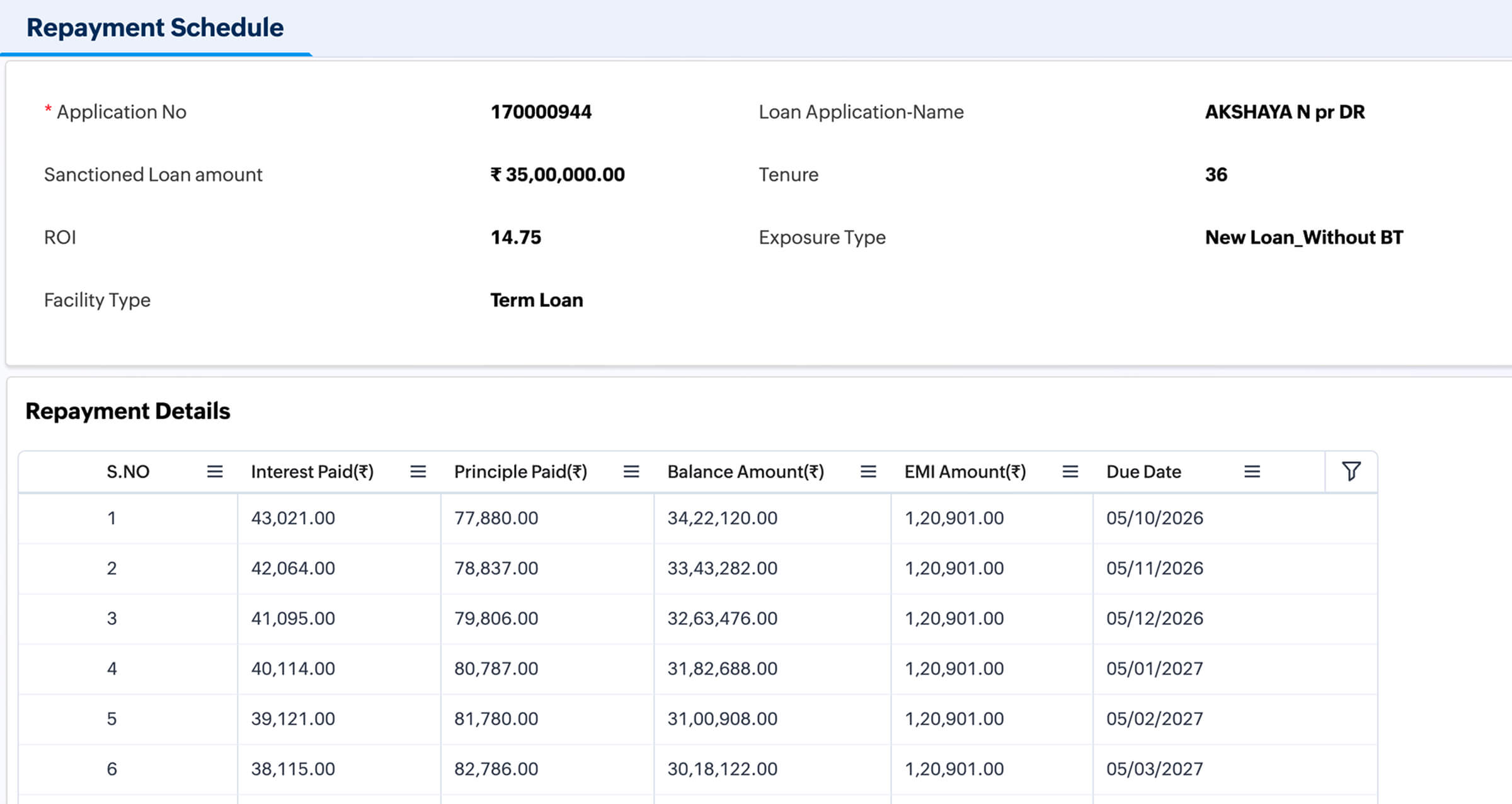
Task: Click the Balance Amount(₹) column header
Action: click(x=745, y=471)
